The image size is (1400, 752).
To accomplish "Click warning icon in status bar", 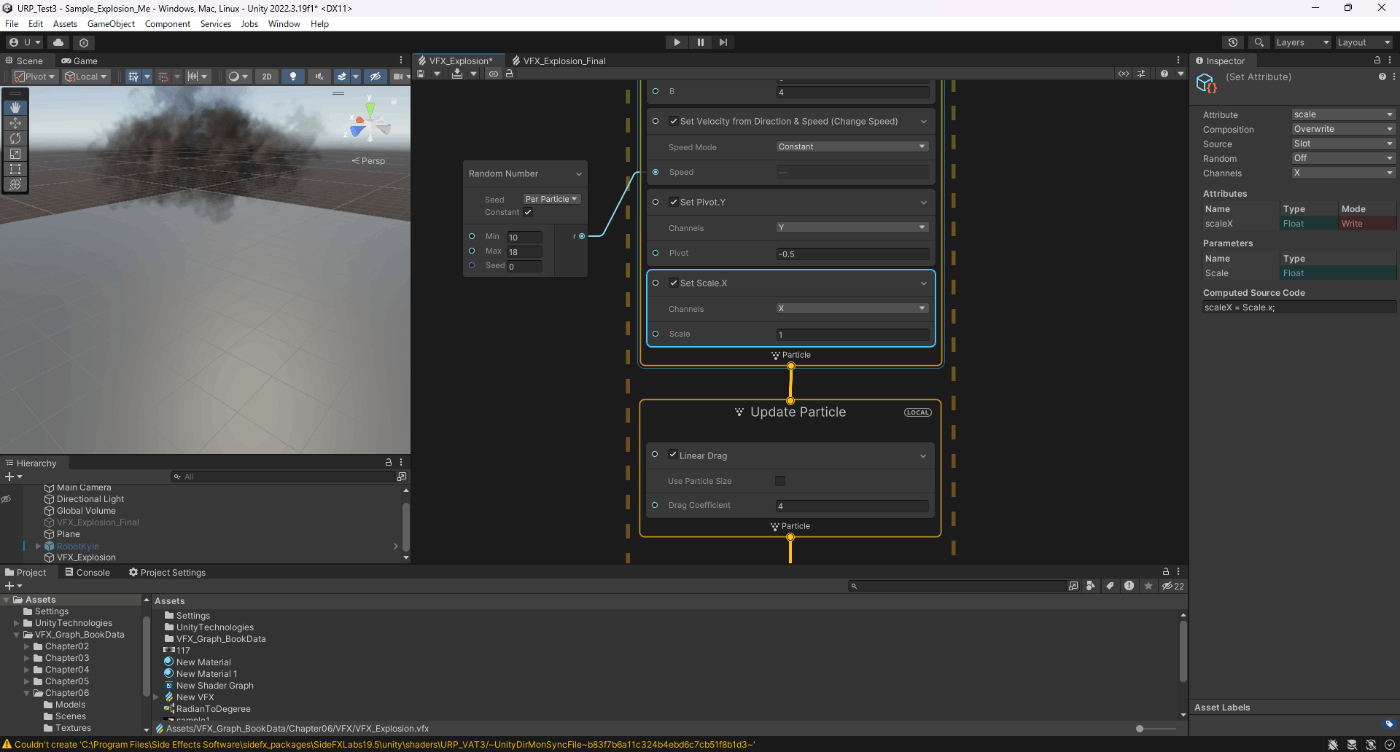I will [6, 744].
